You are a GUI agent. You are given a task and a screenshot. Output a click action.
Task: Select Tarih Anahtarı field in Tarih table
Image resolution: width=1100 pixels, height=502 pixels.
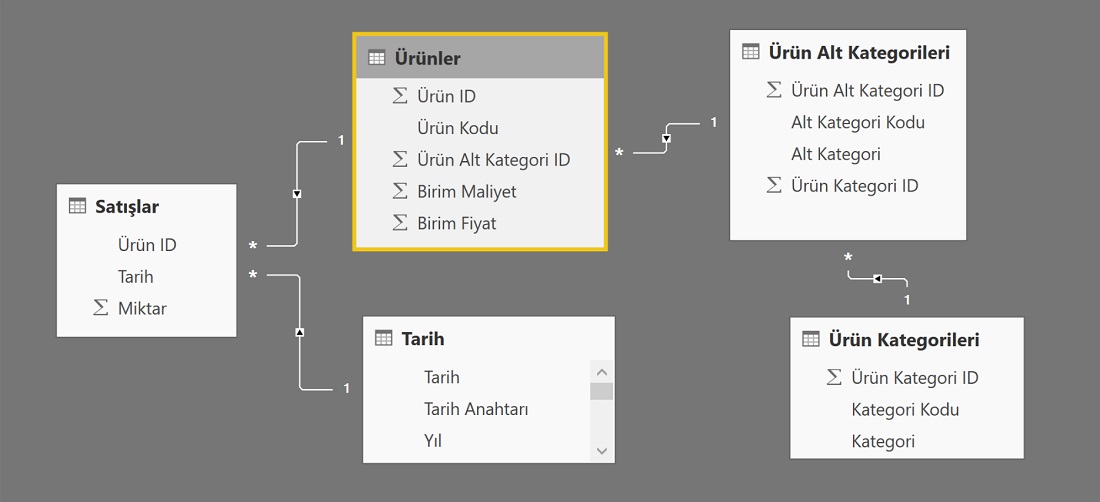(x=476, y=409)
